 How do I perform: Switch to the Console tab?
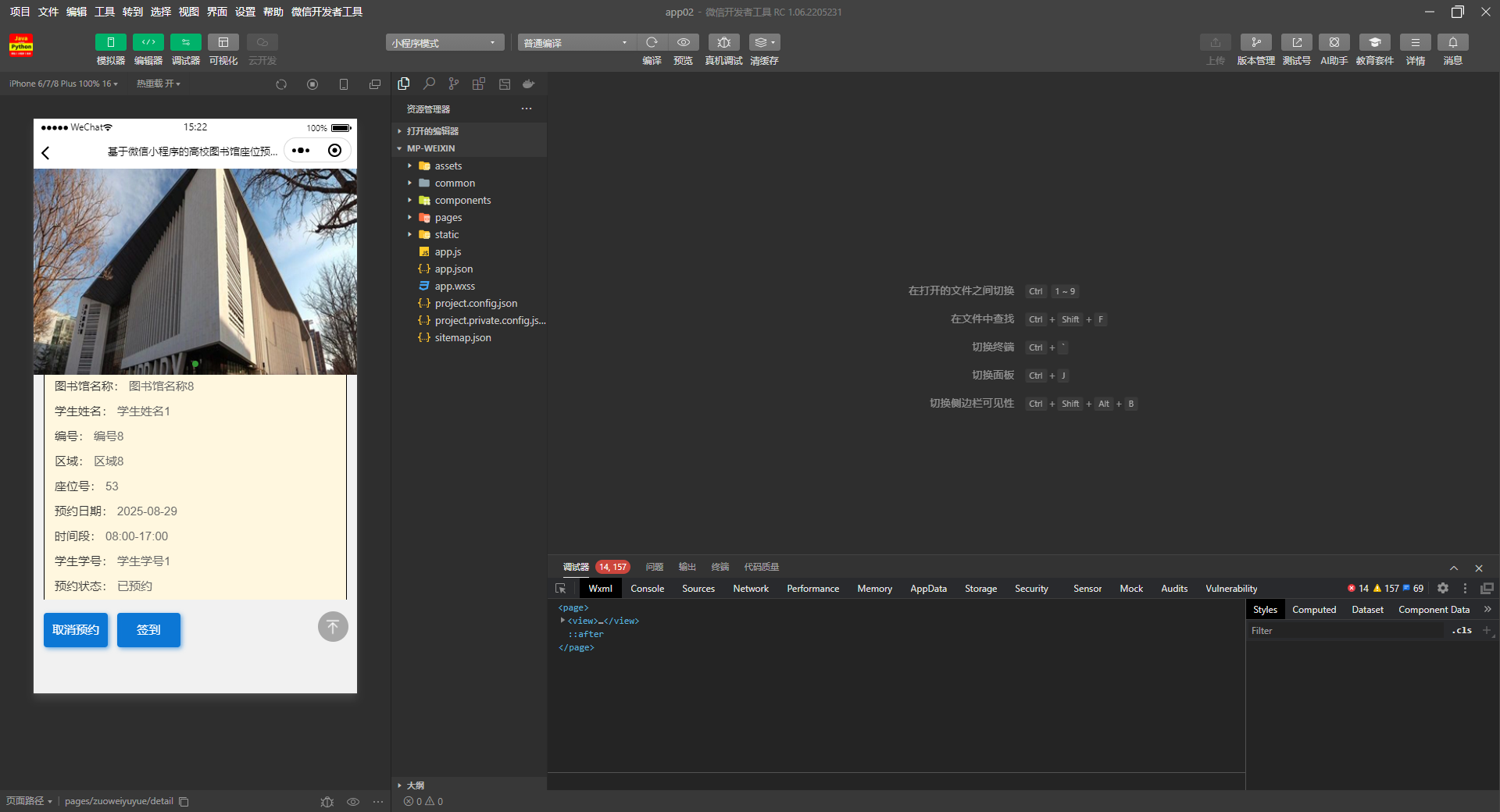(x=647, y=589)
